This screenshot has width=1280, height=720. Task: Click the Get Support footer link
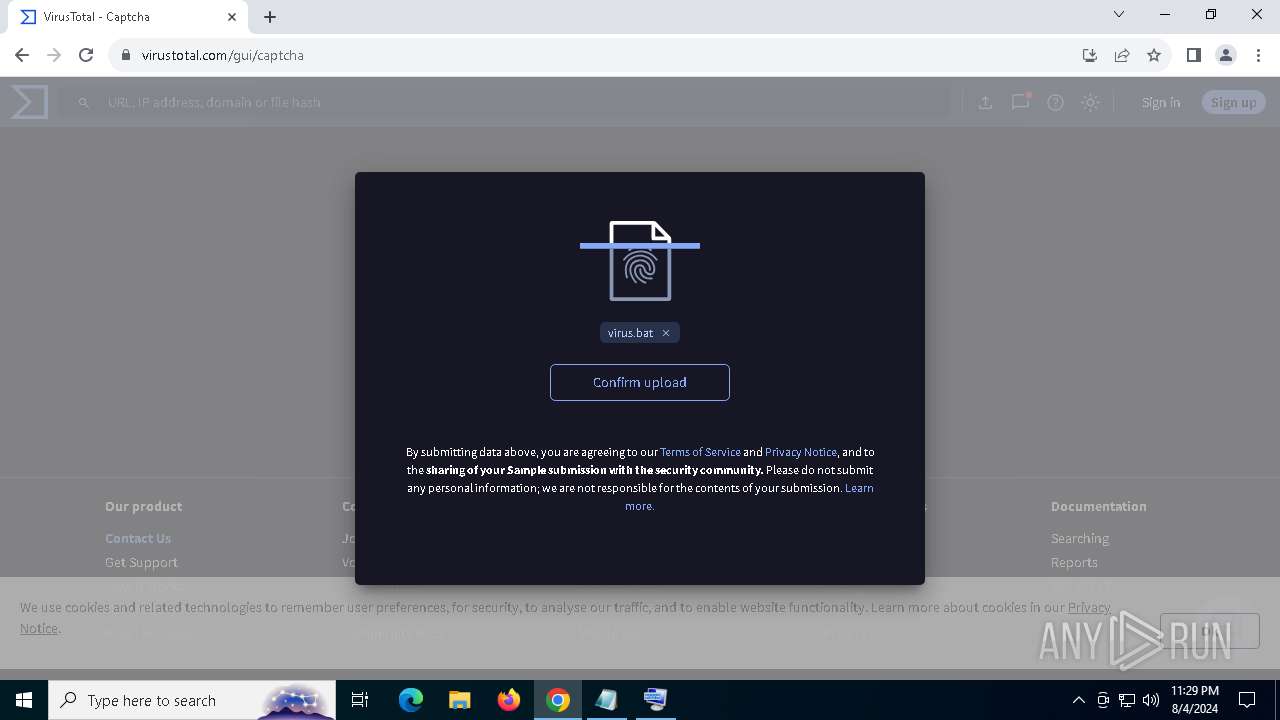141,562
